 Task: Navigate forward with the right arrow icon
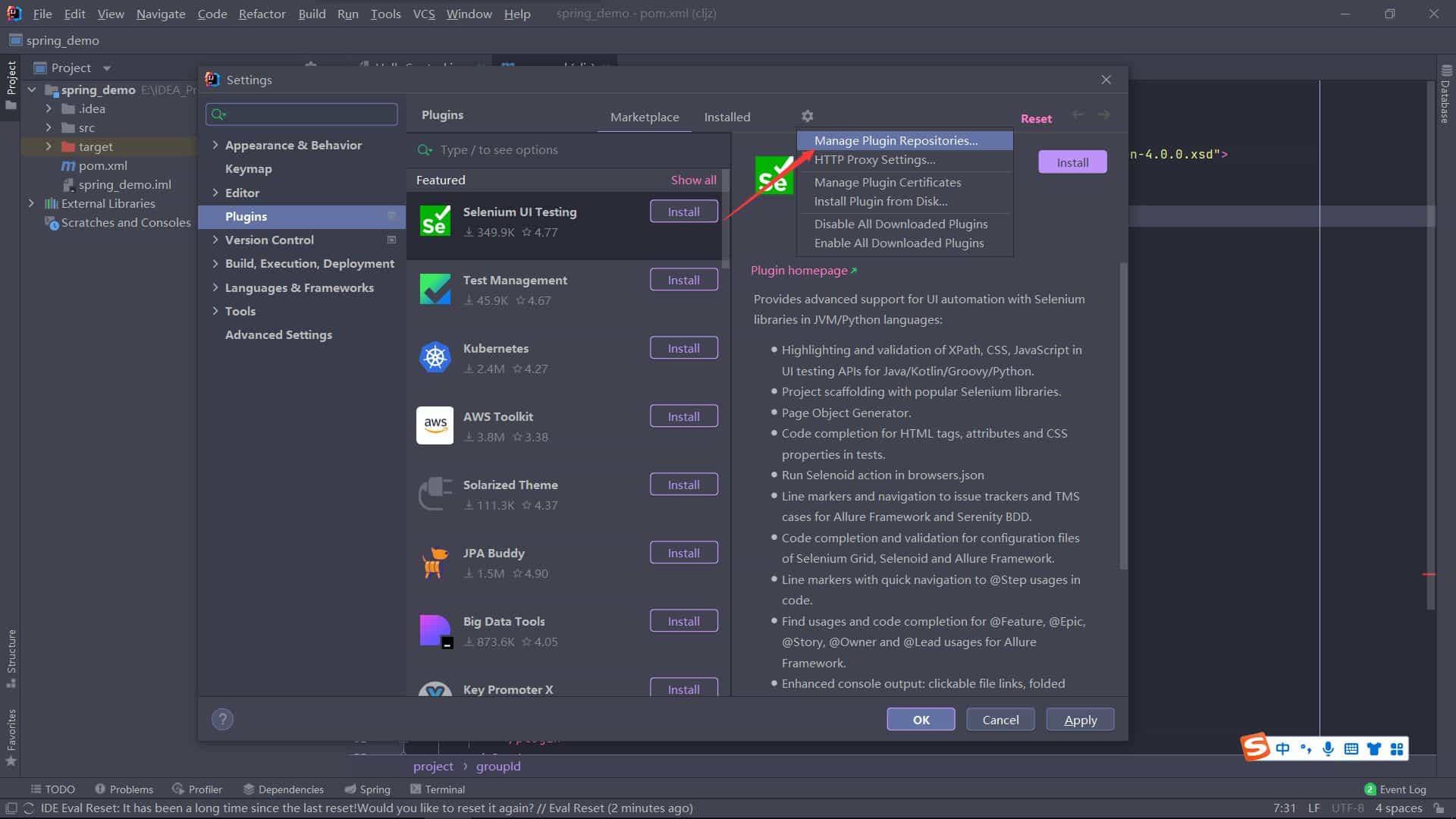tap(1103, 115)
